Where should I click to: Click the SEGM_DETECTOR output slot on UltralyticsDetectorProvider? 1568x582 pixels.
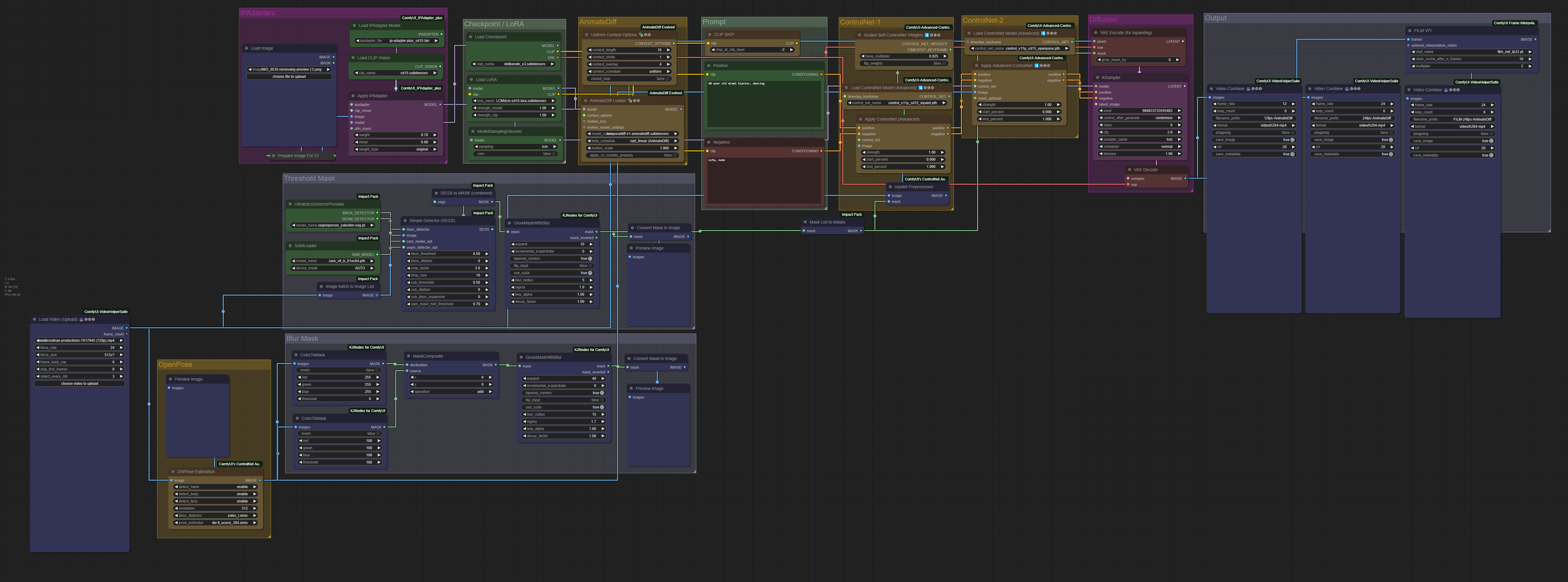377,219
